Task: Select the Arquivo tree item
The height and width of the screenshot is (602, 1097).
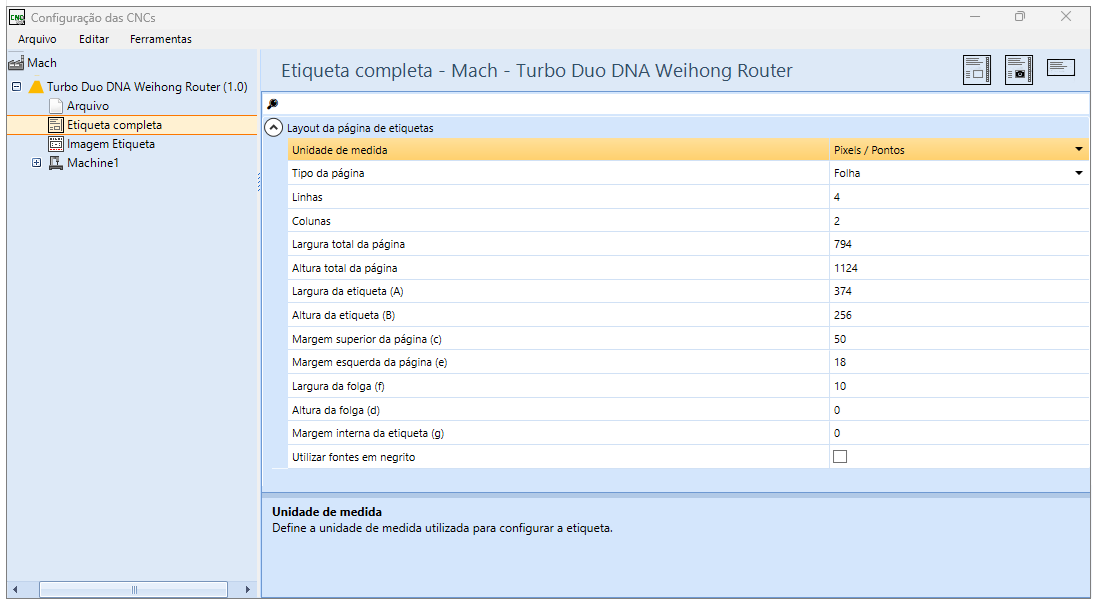Action: coord(88,106)
